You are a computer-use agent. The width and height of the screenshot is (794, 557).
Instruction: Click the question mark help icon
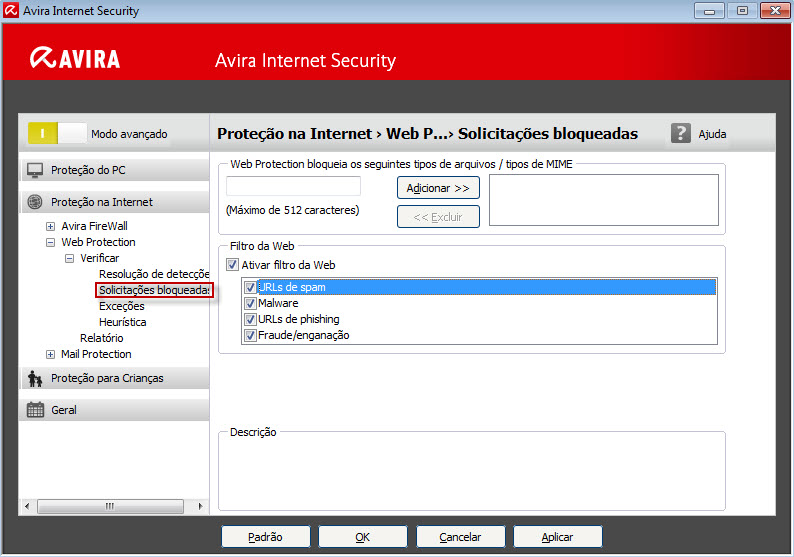tap(681, 134)
